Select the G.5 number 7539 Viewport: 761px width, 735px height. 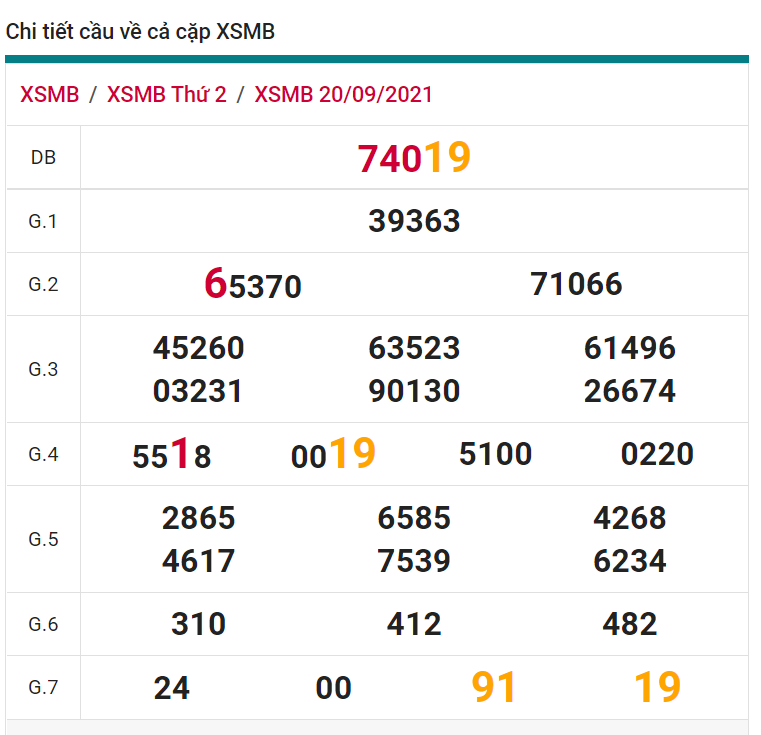(414, 561)
